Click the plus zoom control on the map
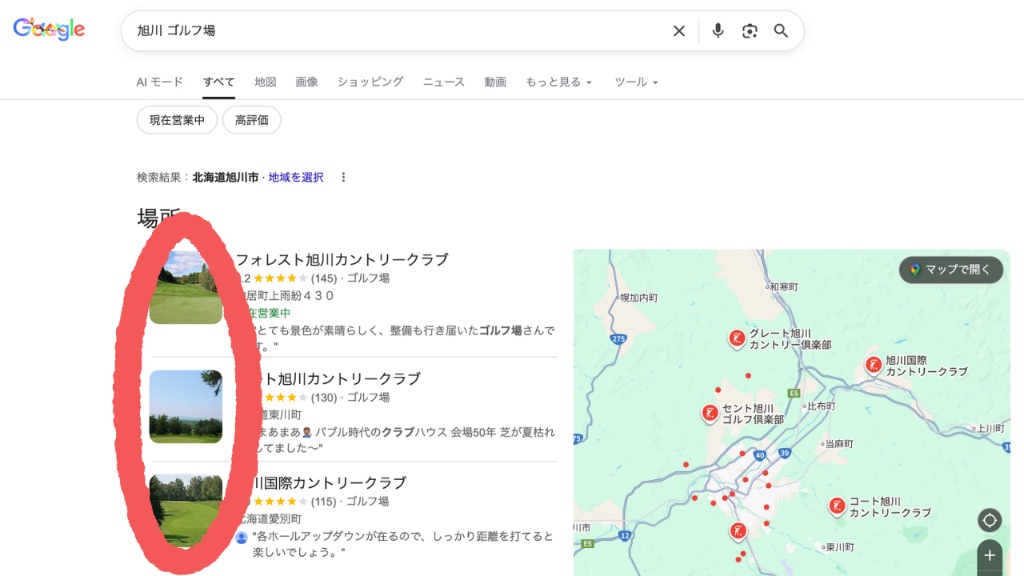The width and height of the screenshot is (1024, 576). (x=989, y=556)
